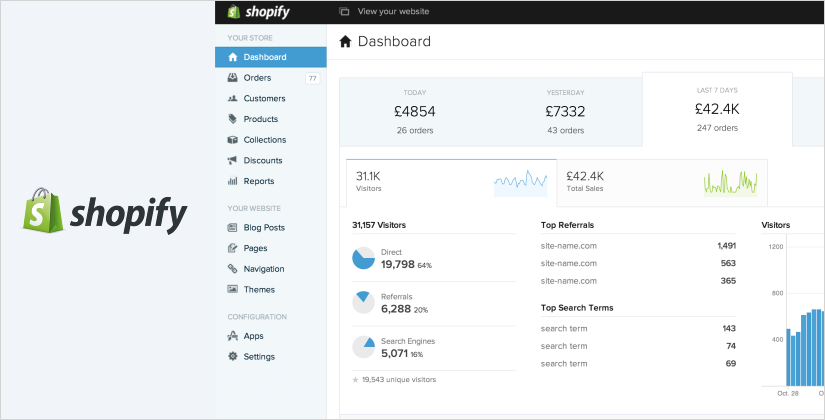The width and height of the screenshot is (825, 420).
Task: Click the Themes image icon
Action: (232, 290)
